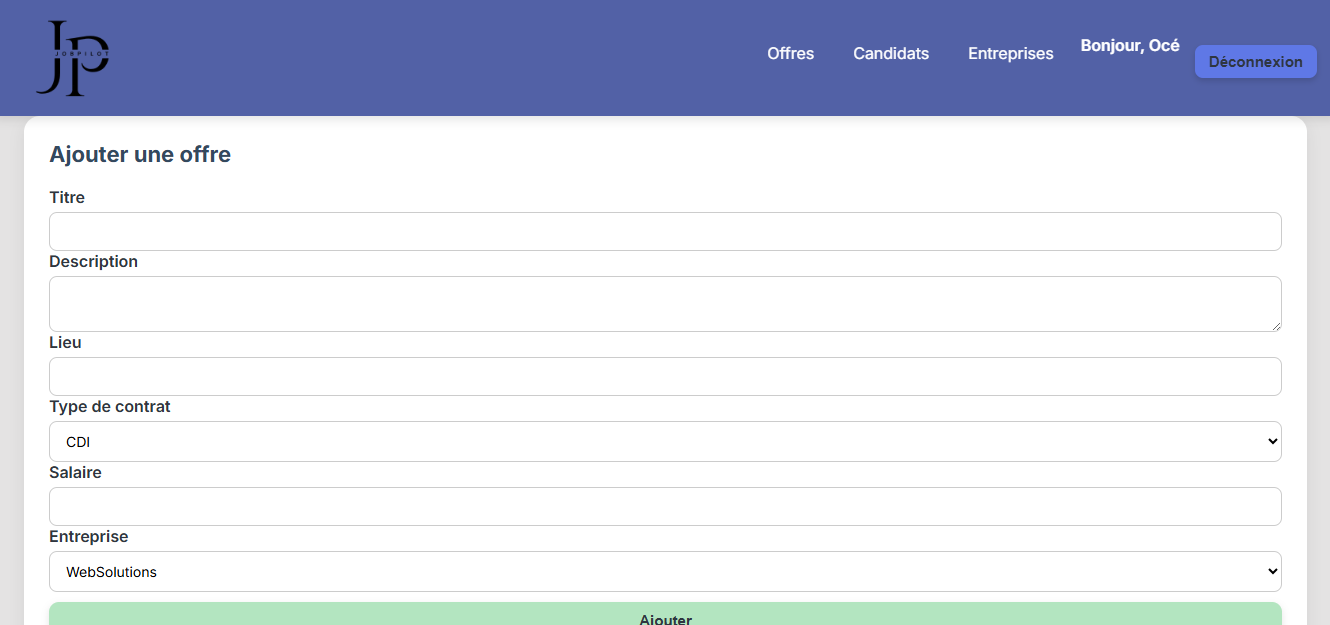Submit the form with the Ajouter button
This screenshot has height=625, width=1330.
tap(665, 615)
